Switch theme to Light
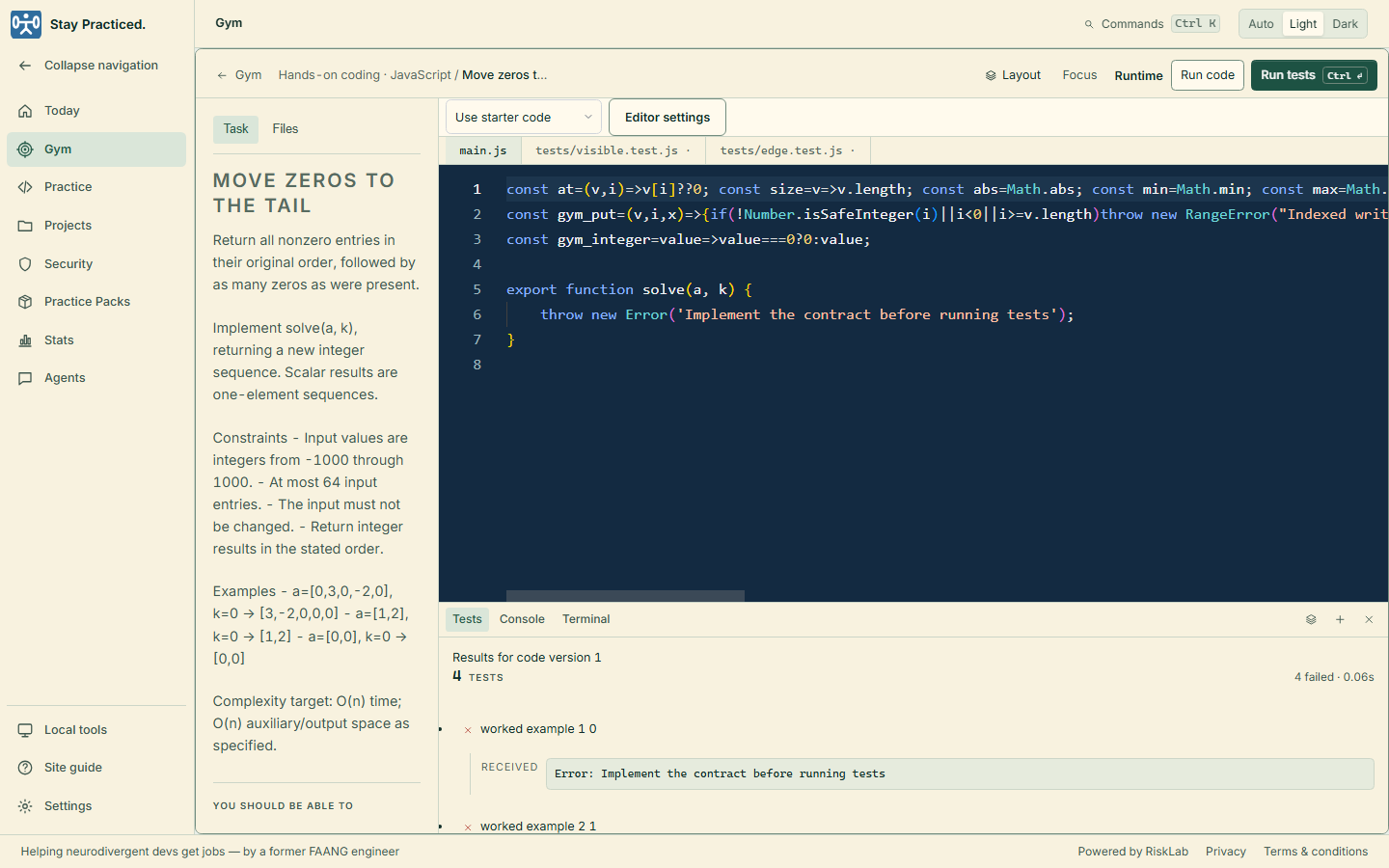Image resolution: width=1389 pixels, height=868 pixels. point(1302,24)
